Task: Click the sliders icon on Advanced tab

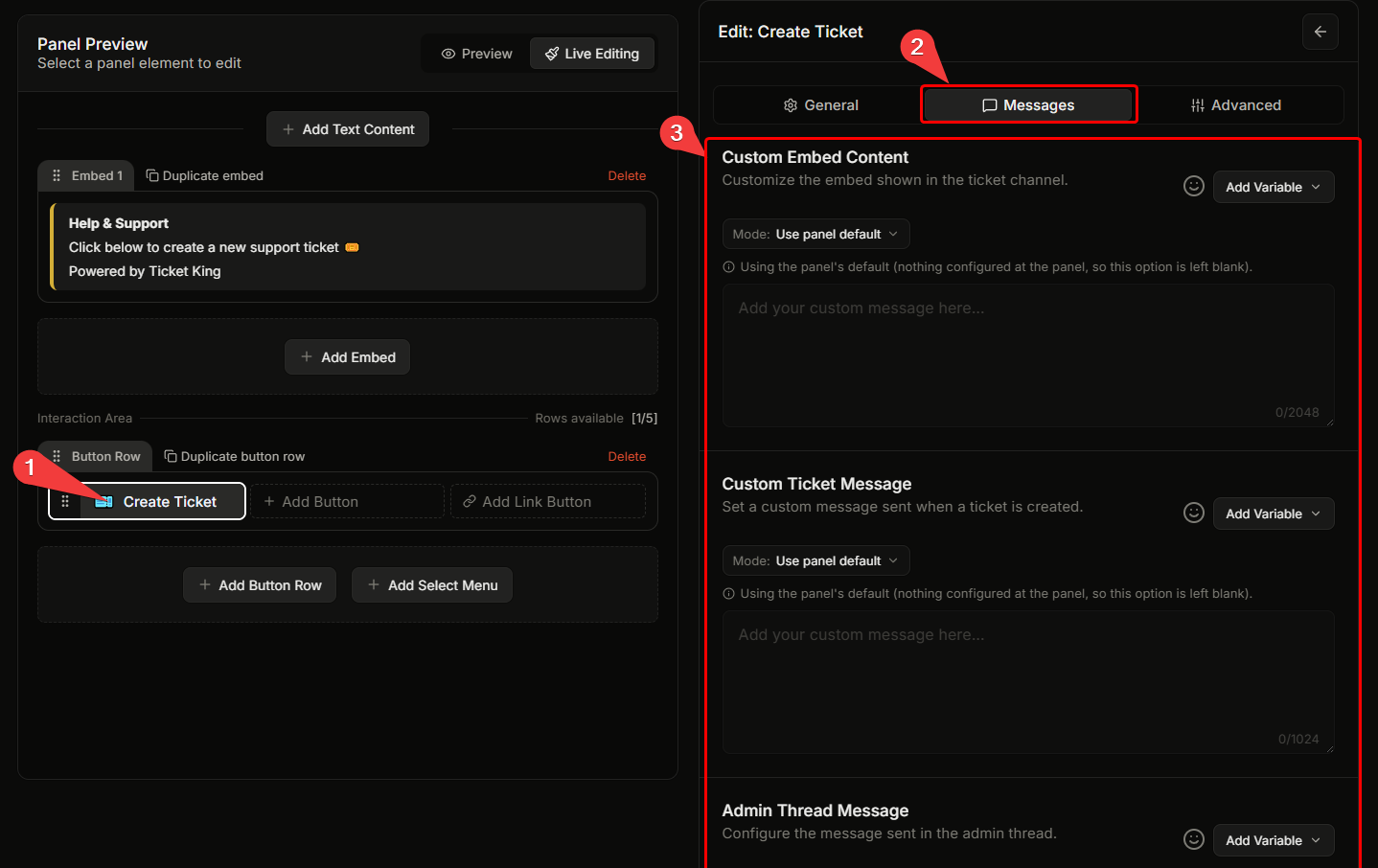Action: 1198,105
